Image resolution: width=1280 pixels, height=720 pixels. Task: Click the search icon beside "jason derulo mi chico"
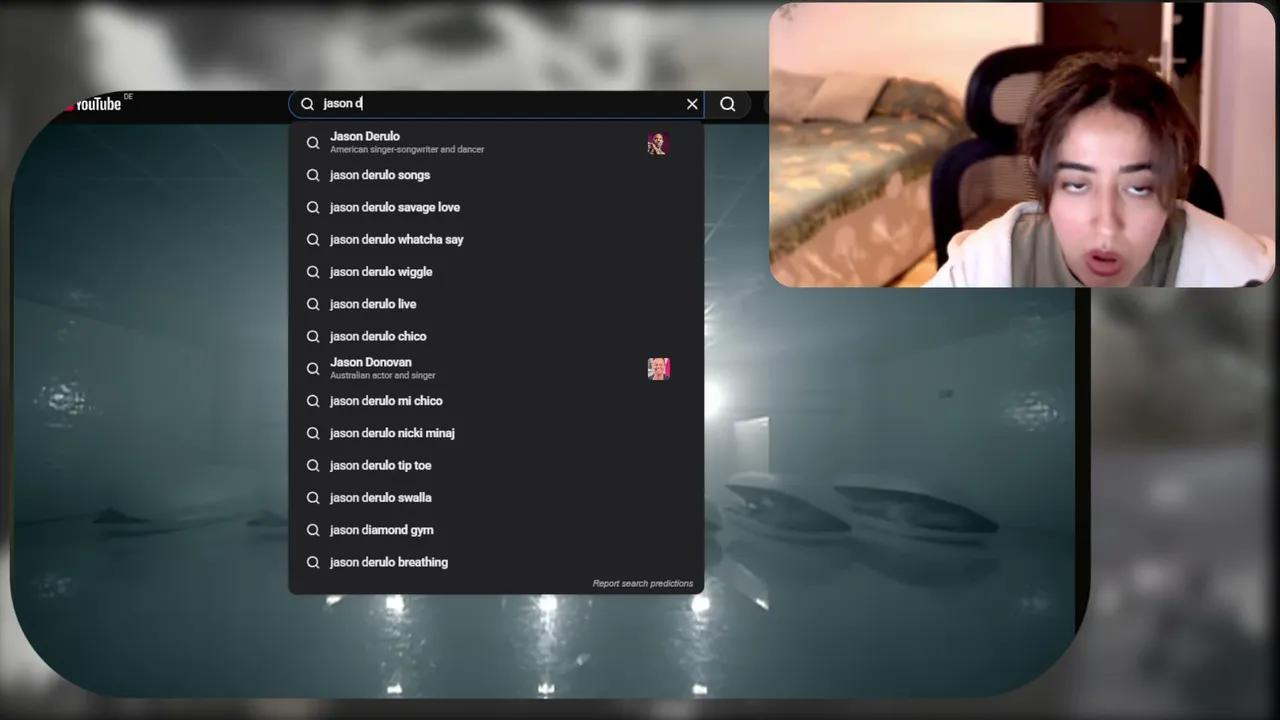(313, 401)
